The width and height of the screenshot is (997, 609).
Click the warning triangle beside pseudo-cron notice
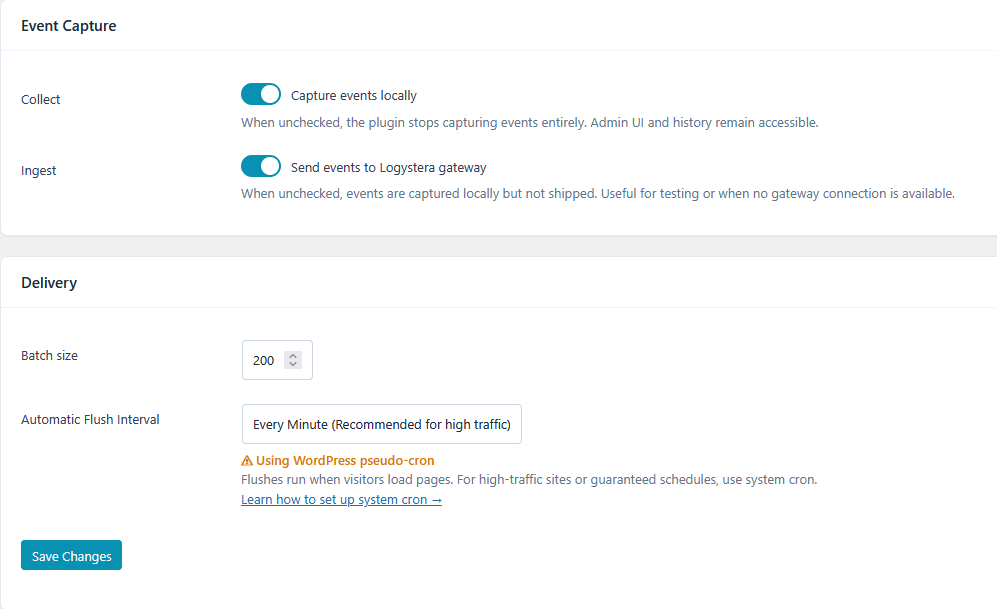pos(246,460)
